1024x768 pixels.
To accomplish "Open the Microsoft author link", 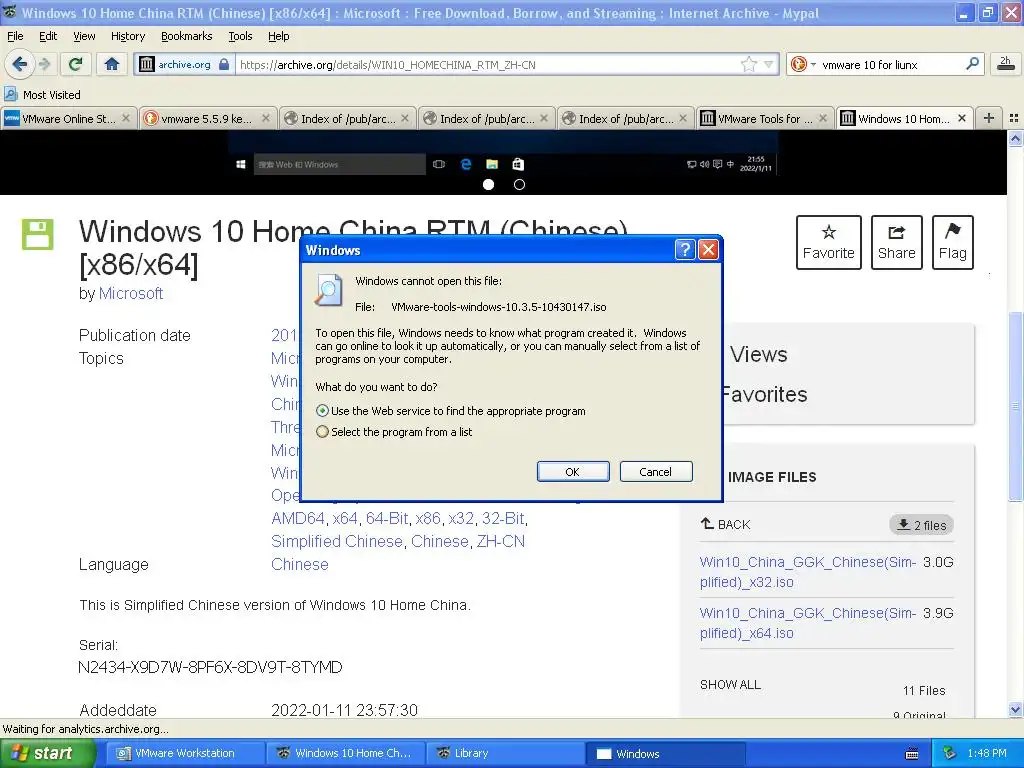I will (x=131, y=293).
